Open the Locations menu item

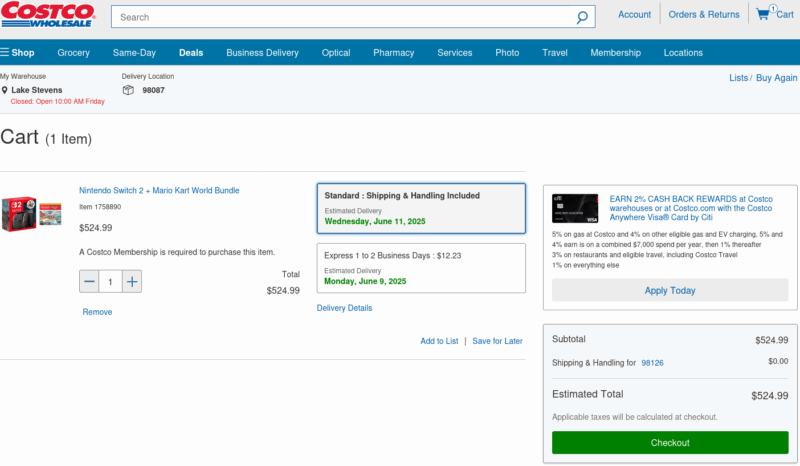pyautogui.click(x=683, y=53)
